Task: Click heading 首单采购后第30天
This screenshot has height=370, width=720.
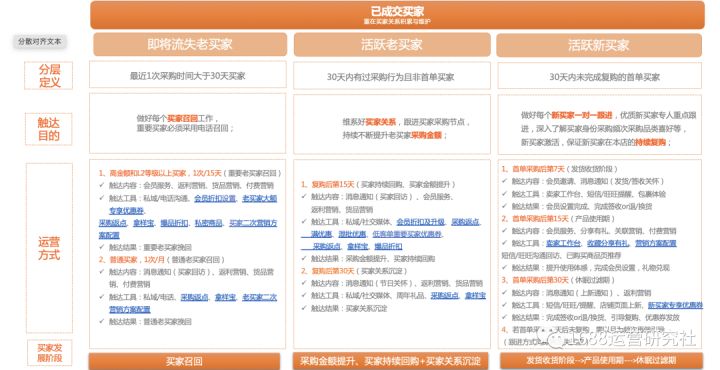Action: pyautogui.click(x=535, y=280)
